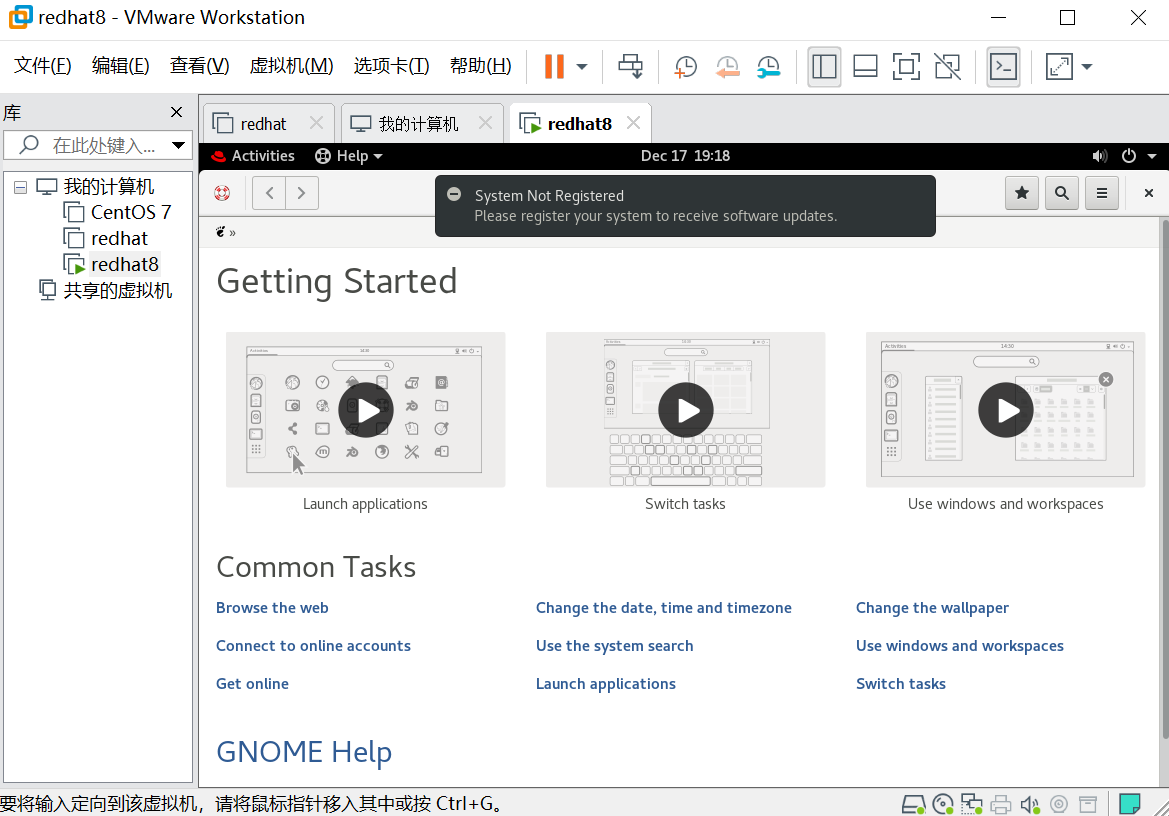Open the 查看(V) menu
This screenshot has width=1169, height=816.
point(199,66)
